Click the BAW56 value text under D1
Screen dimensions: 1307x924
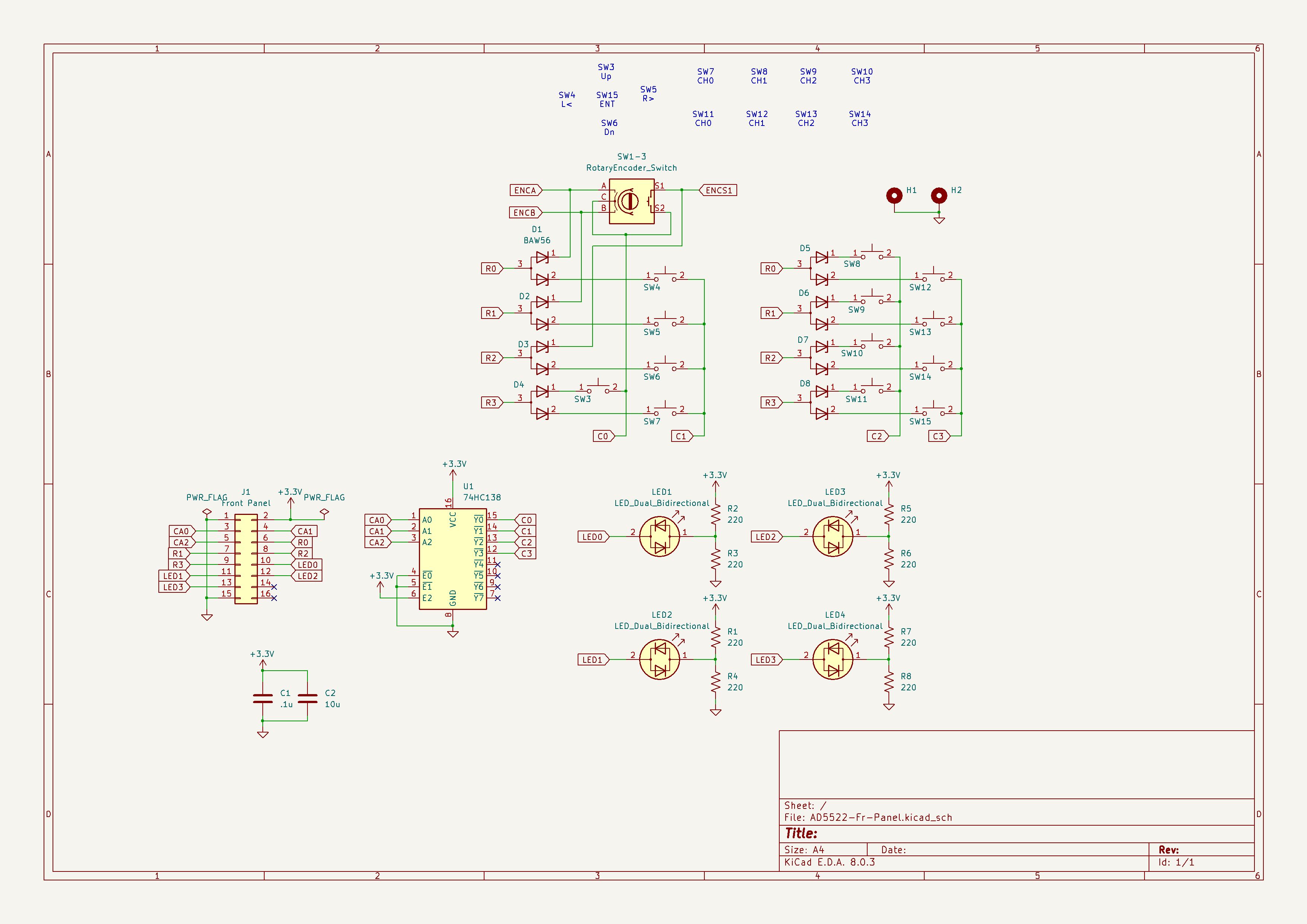(x=537, y=240)
